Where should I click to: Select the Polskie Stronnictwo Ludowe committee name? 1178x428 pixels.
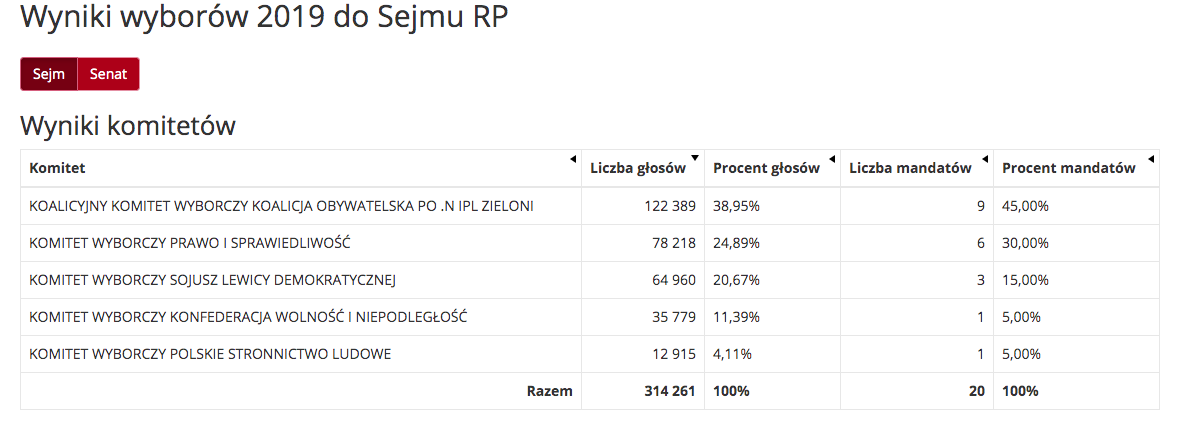pyautogui.click(x=210, y=354)
